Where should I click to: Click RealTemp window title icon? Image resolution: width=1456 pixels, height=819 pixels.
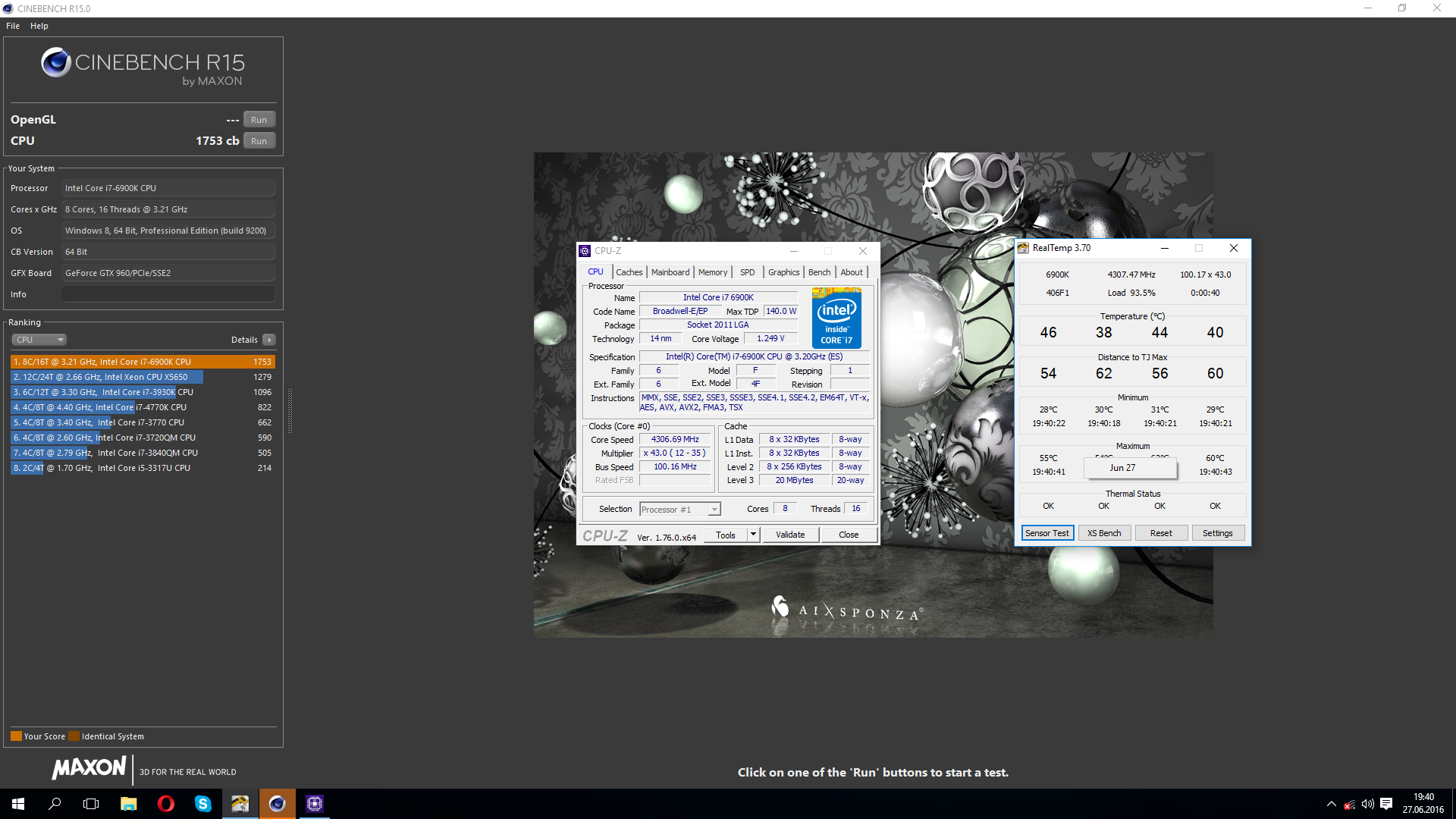[x=1024, y=248]
